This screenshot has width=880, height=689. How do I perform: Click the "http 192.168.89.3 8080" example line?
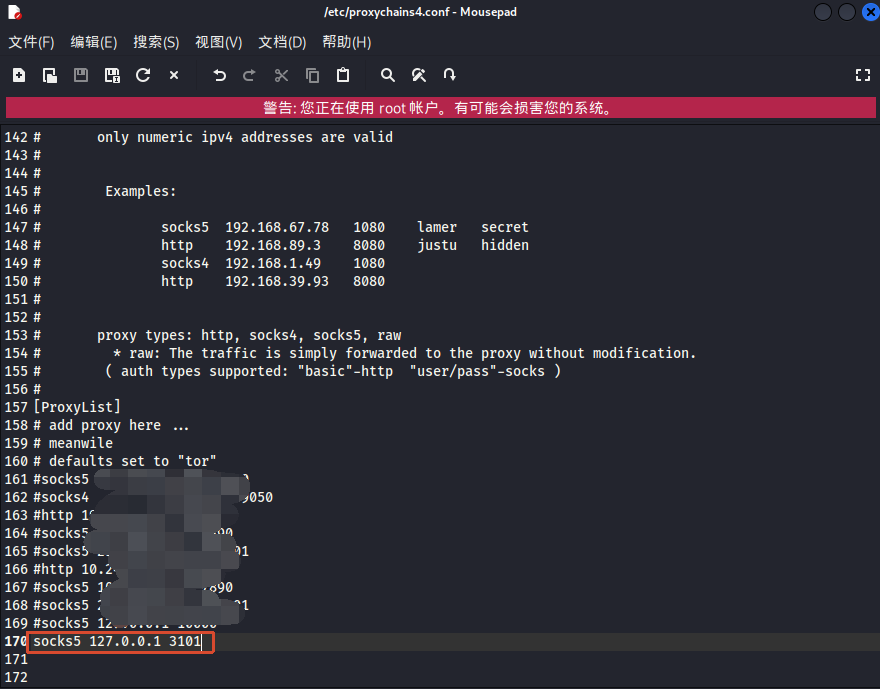pyautogui.click(x=273, y=245)
